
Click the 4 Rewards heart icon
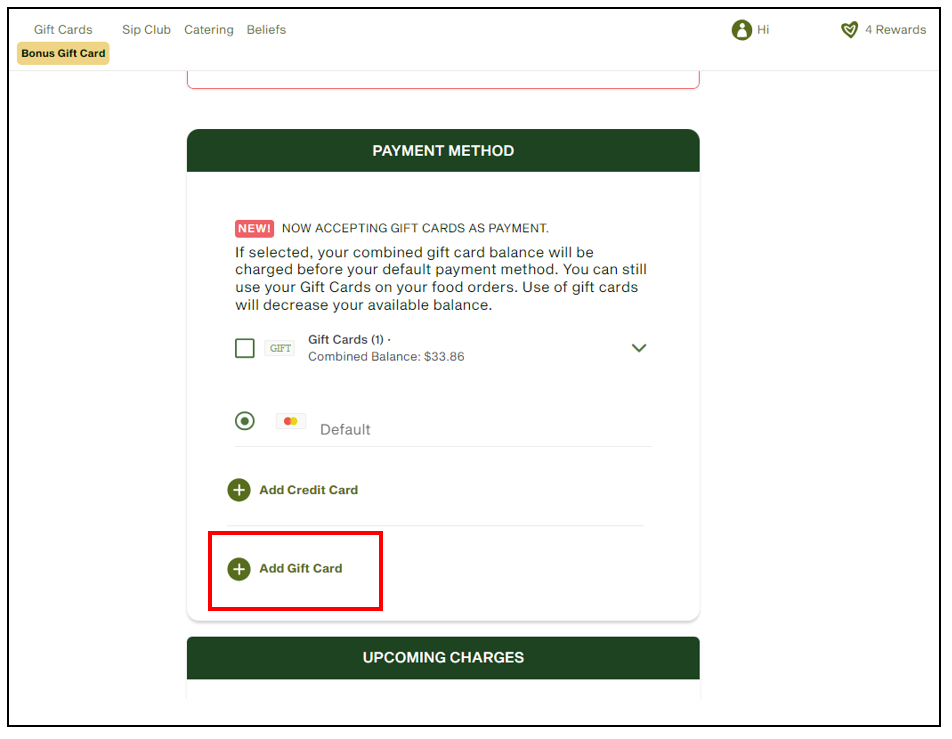pyautogui.click(x=851, y=29)
